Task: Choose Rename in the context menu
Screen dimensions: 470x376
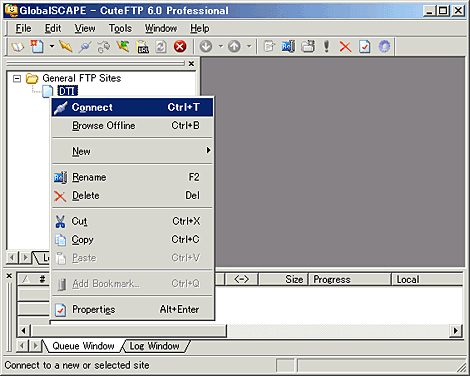Action: click(132, 177)
